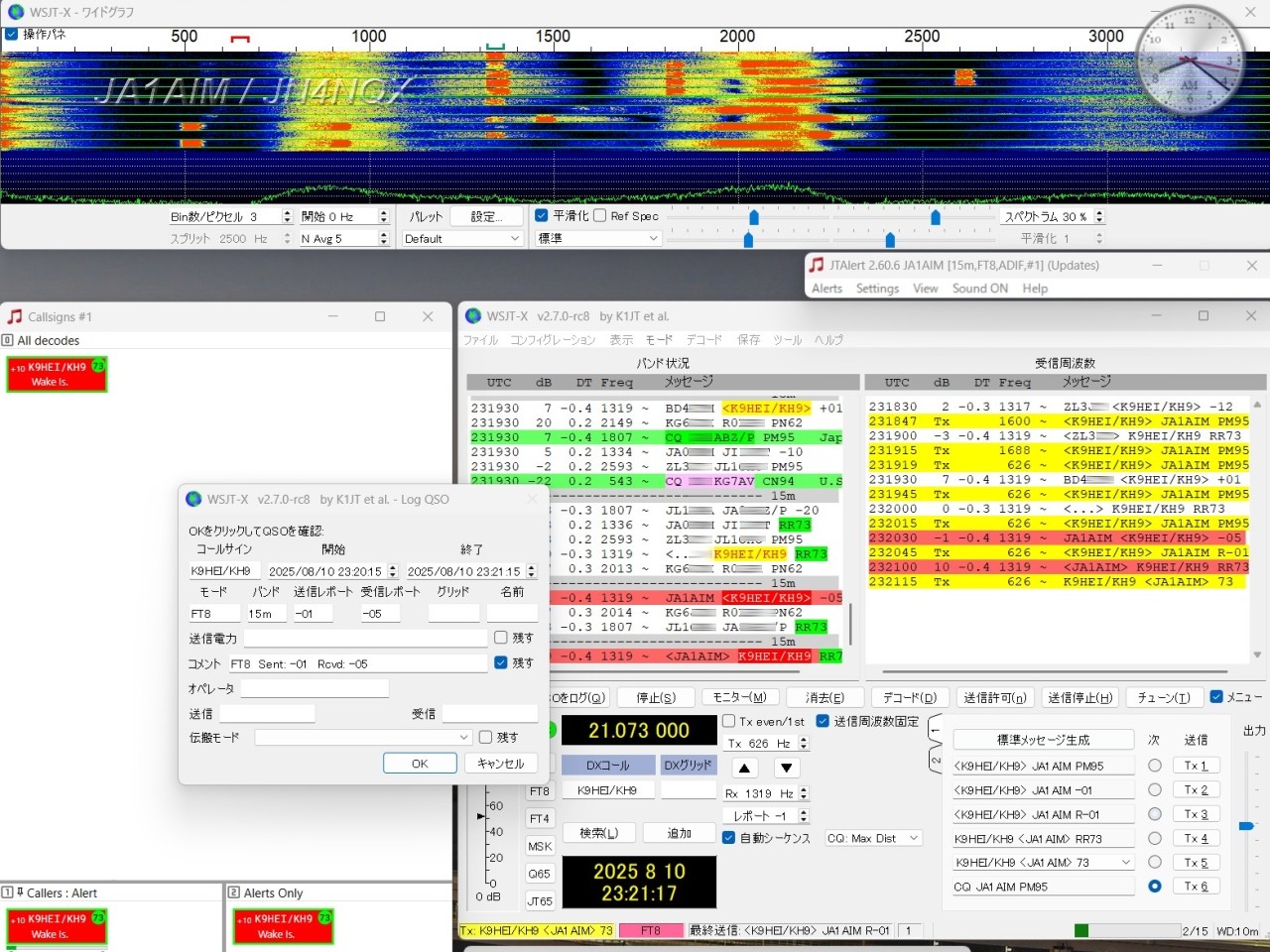Screen dimensions: 1270x952
Task: Click the MSK mode shortcut button
Action: (x=540, y=846)
